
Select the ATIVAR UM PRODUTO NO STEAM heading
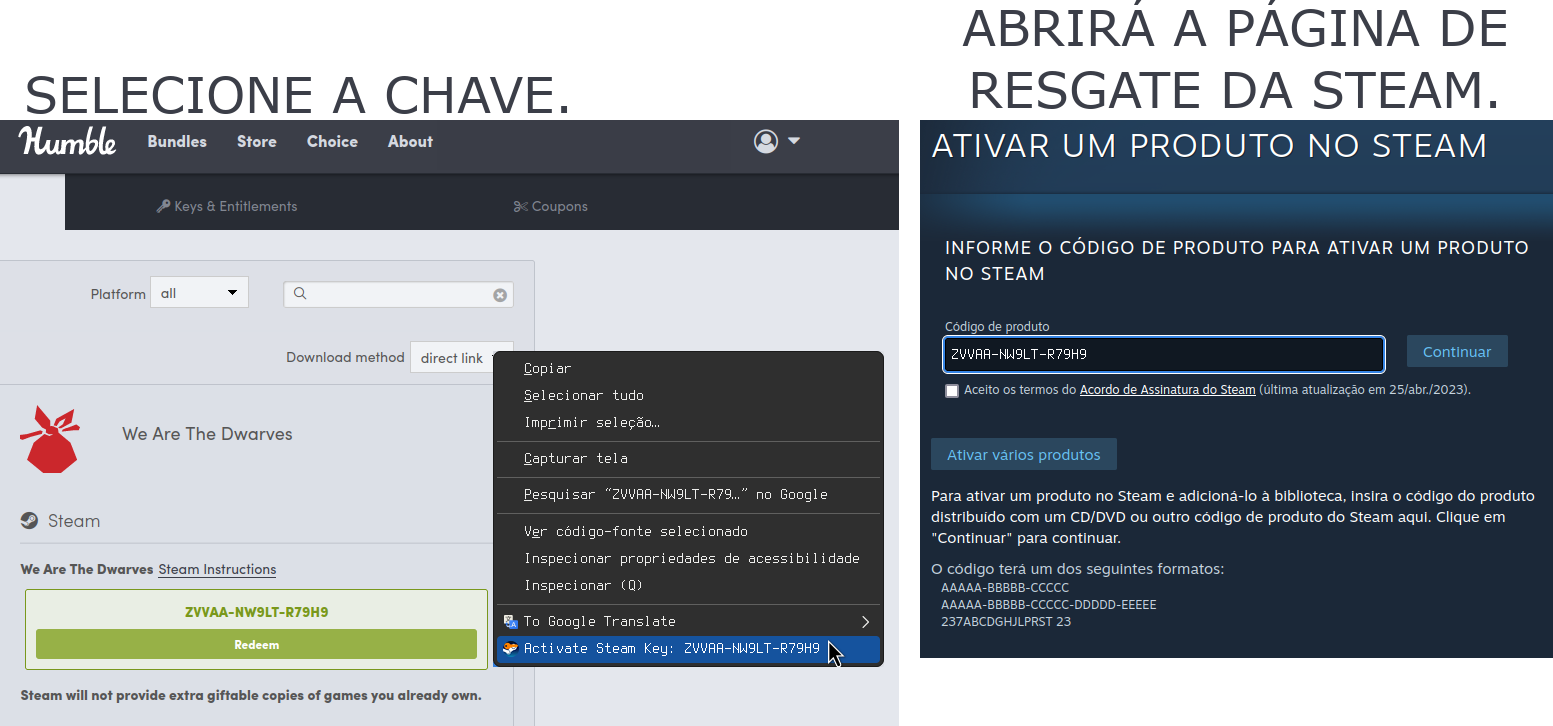[x=1209, y=146]
